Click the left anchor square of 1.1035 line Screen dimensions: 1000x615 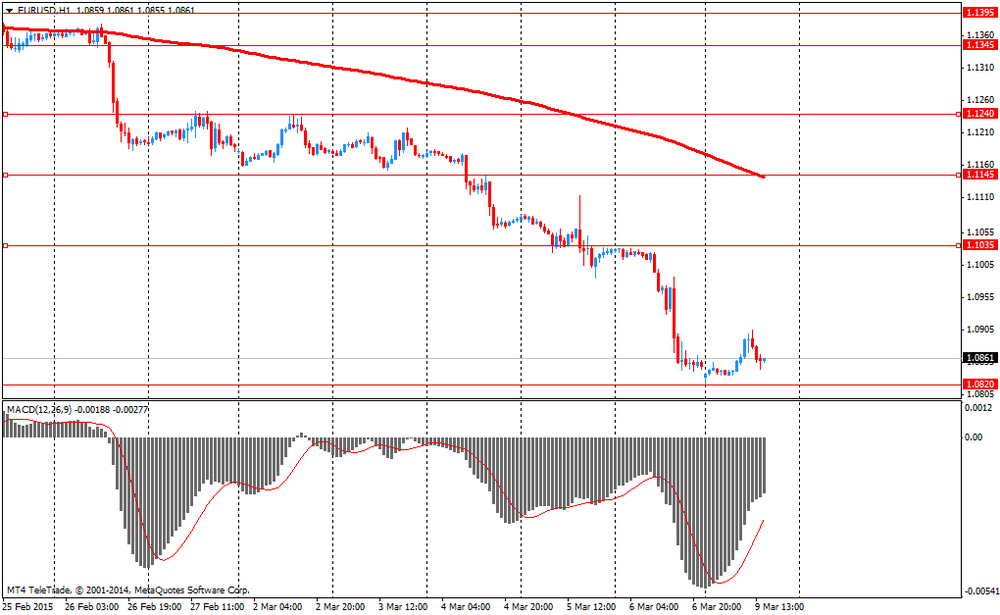point(5,246)
